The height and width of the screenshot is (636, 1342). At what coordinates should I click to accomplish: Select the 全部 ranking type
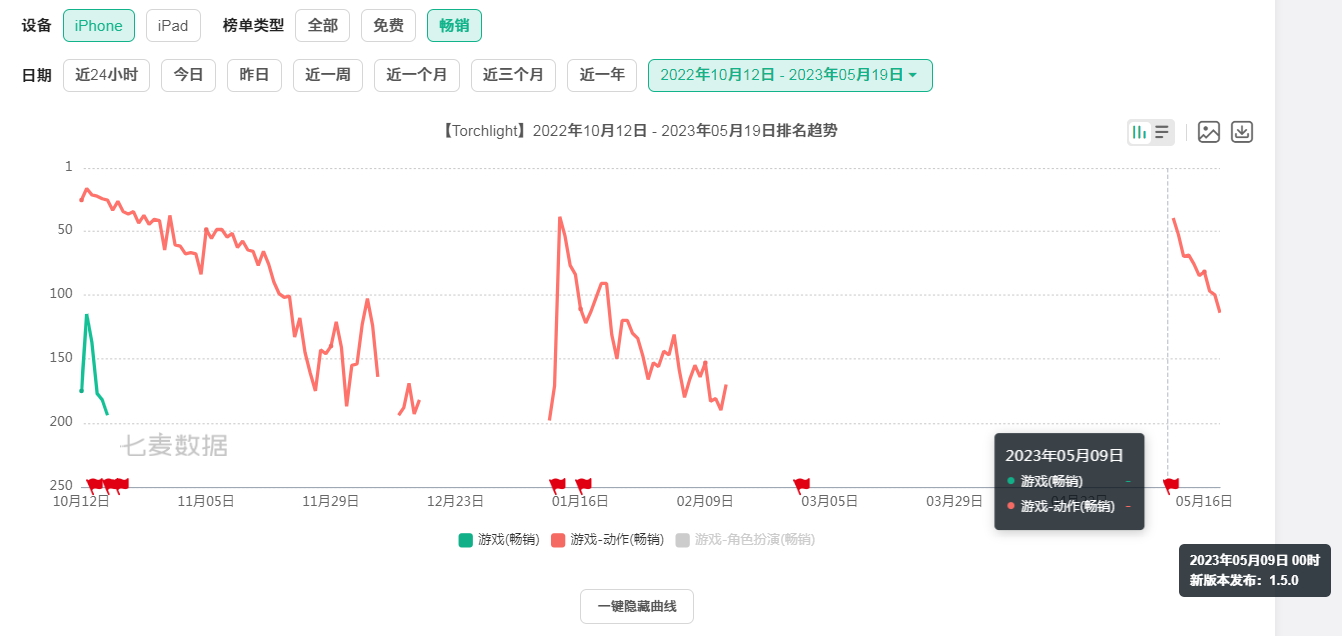(x=322, y=25)
